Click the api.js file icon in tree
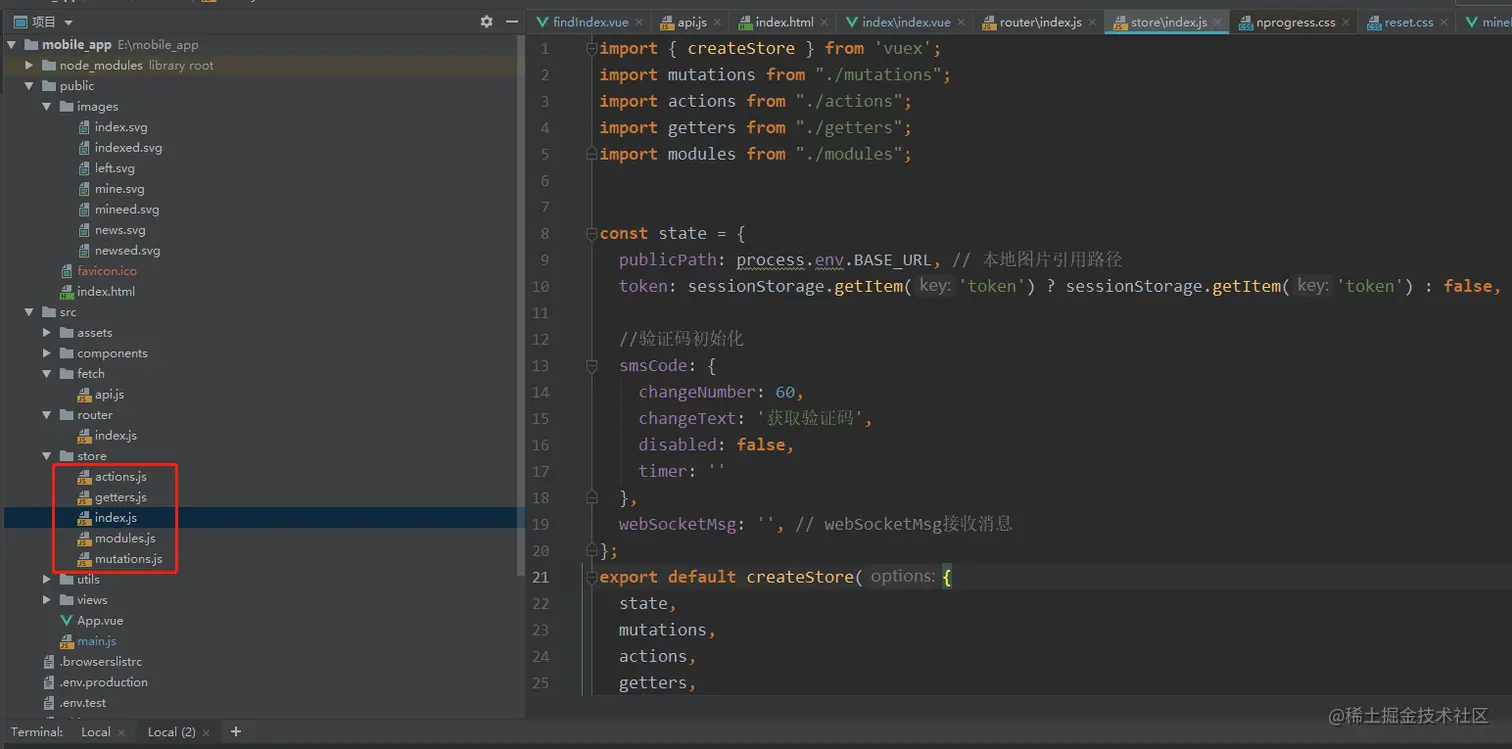 [x=84, y=395]
